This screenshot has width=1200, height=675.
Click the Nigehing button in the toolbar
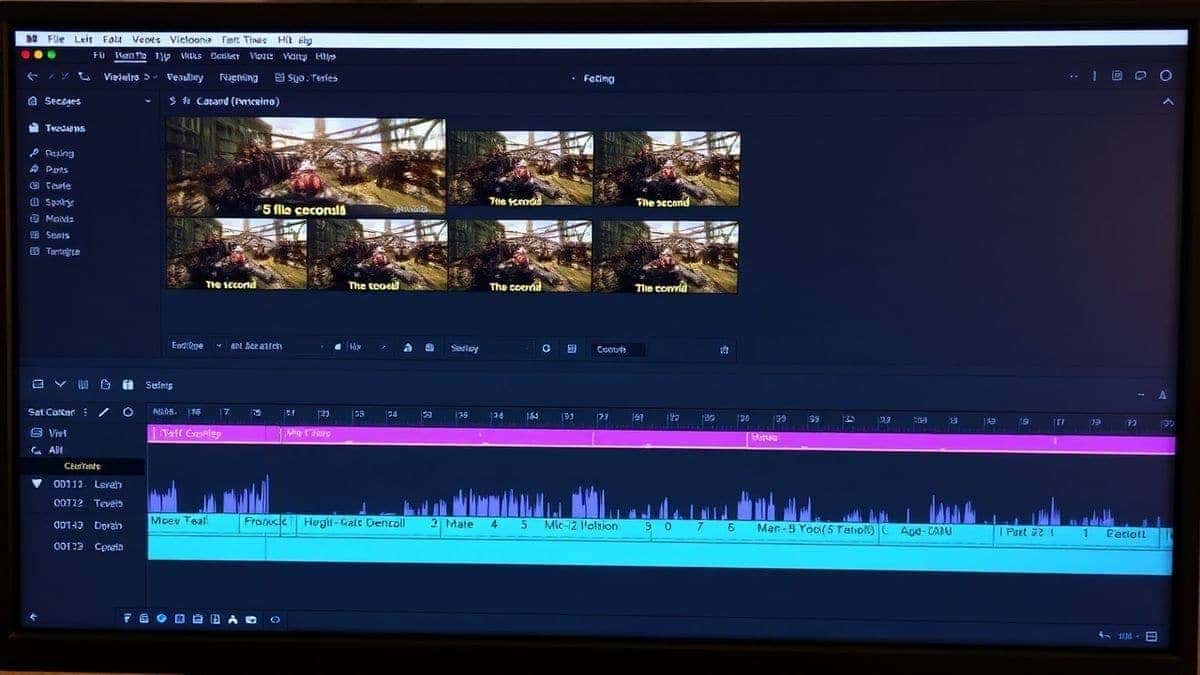pos(238,77)
